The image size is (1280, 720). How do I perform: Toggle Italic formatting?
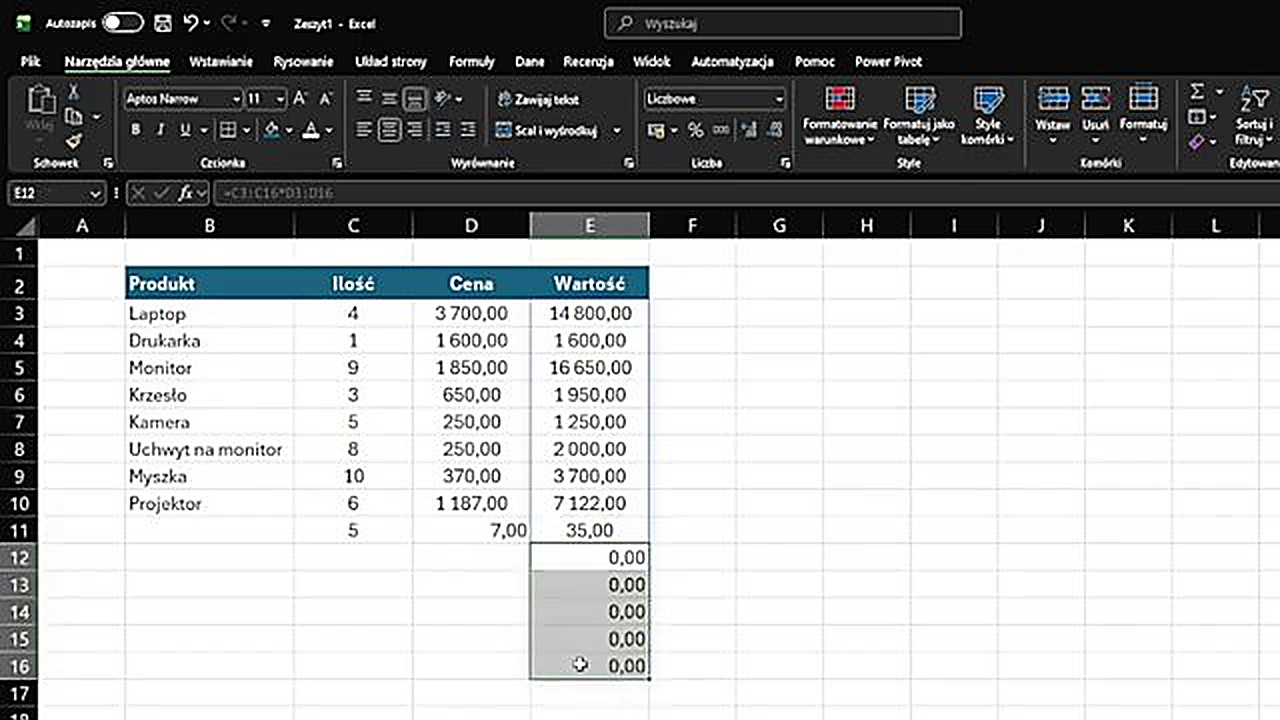[x=160, y=130]
